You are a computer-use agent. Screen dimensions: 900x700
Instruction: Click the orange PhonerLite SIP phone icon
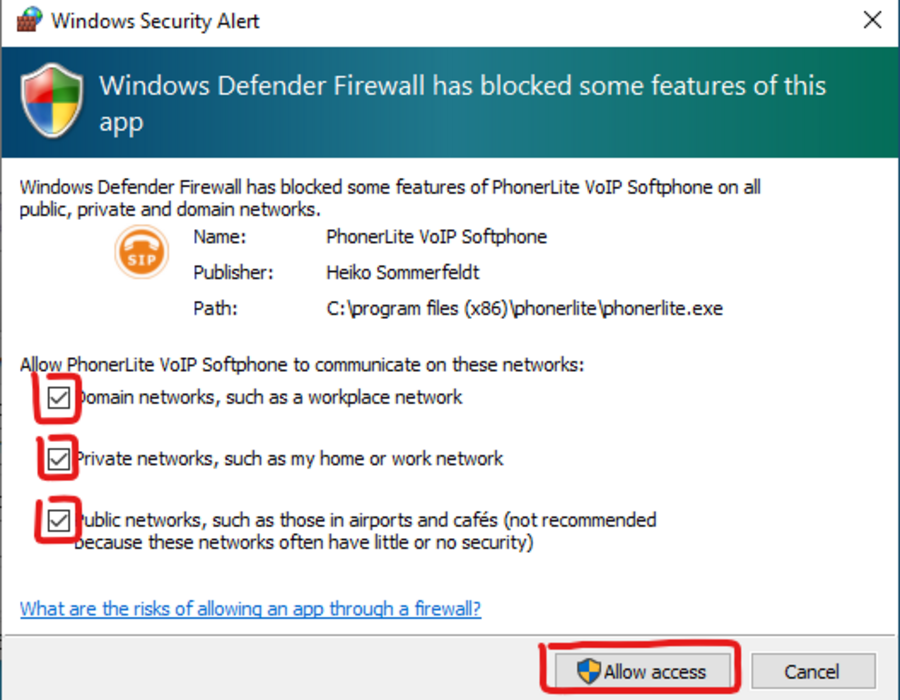pyautogui.click(x=141, y=252)
